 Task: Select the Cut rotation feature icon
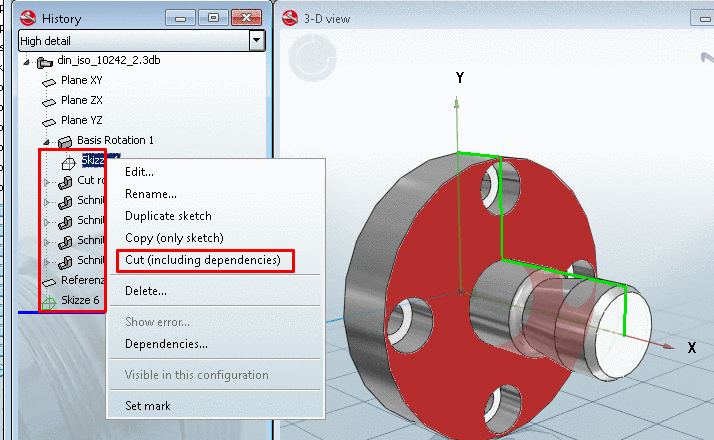click(65, 182)
